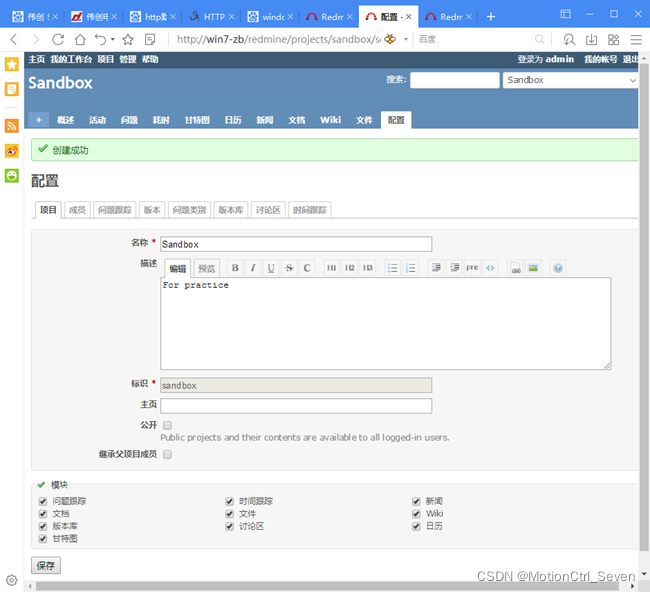The width and height of the screenshot is (650, 592).
Task: Uncheck 新闻 module checkbox
Action: (x=417, y=502)
